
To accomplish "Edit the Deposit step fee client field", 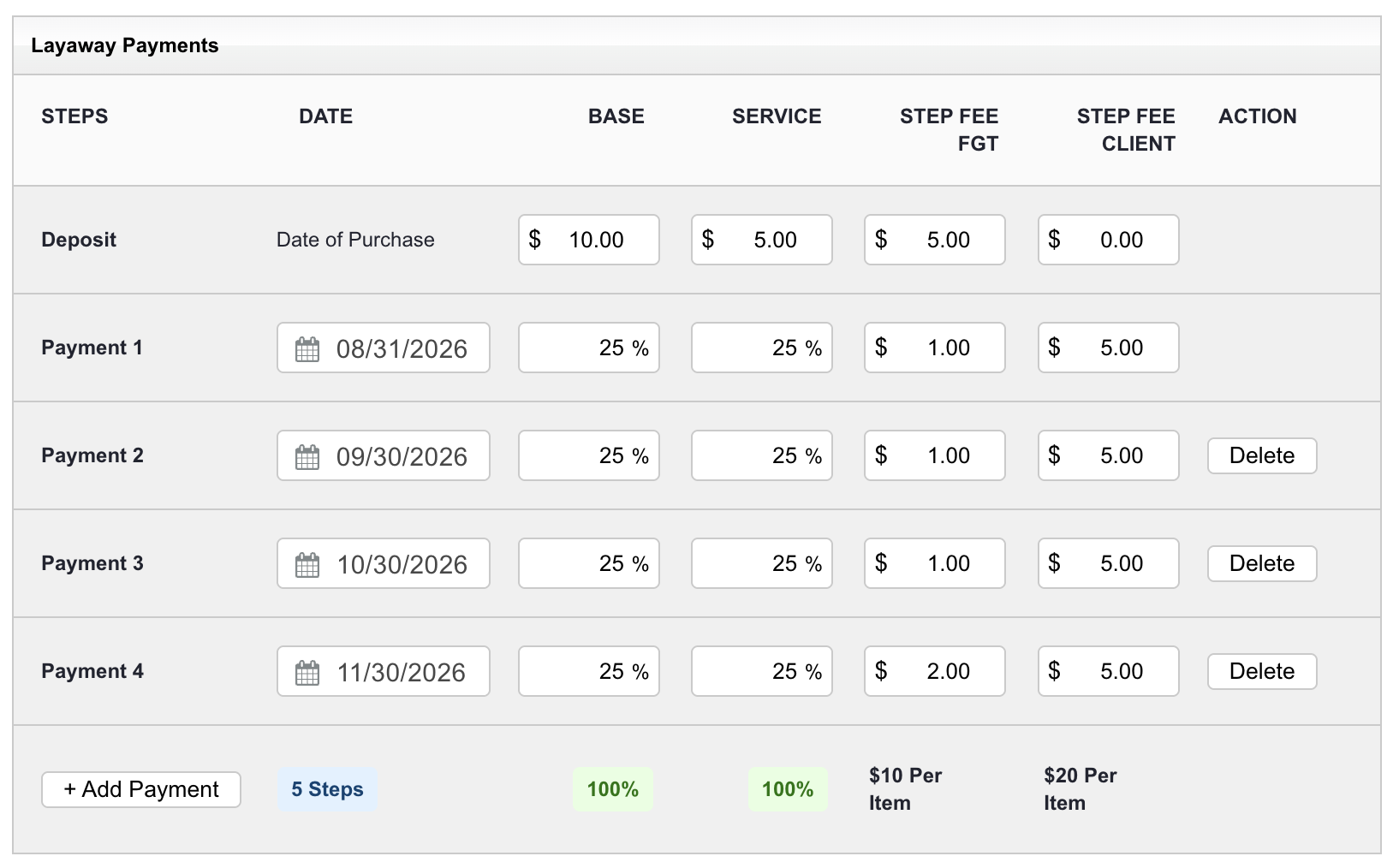I will click(1109, 240).
